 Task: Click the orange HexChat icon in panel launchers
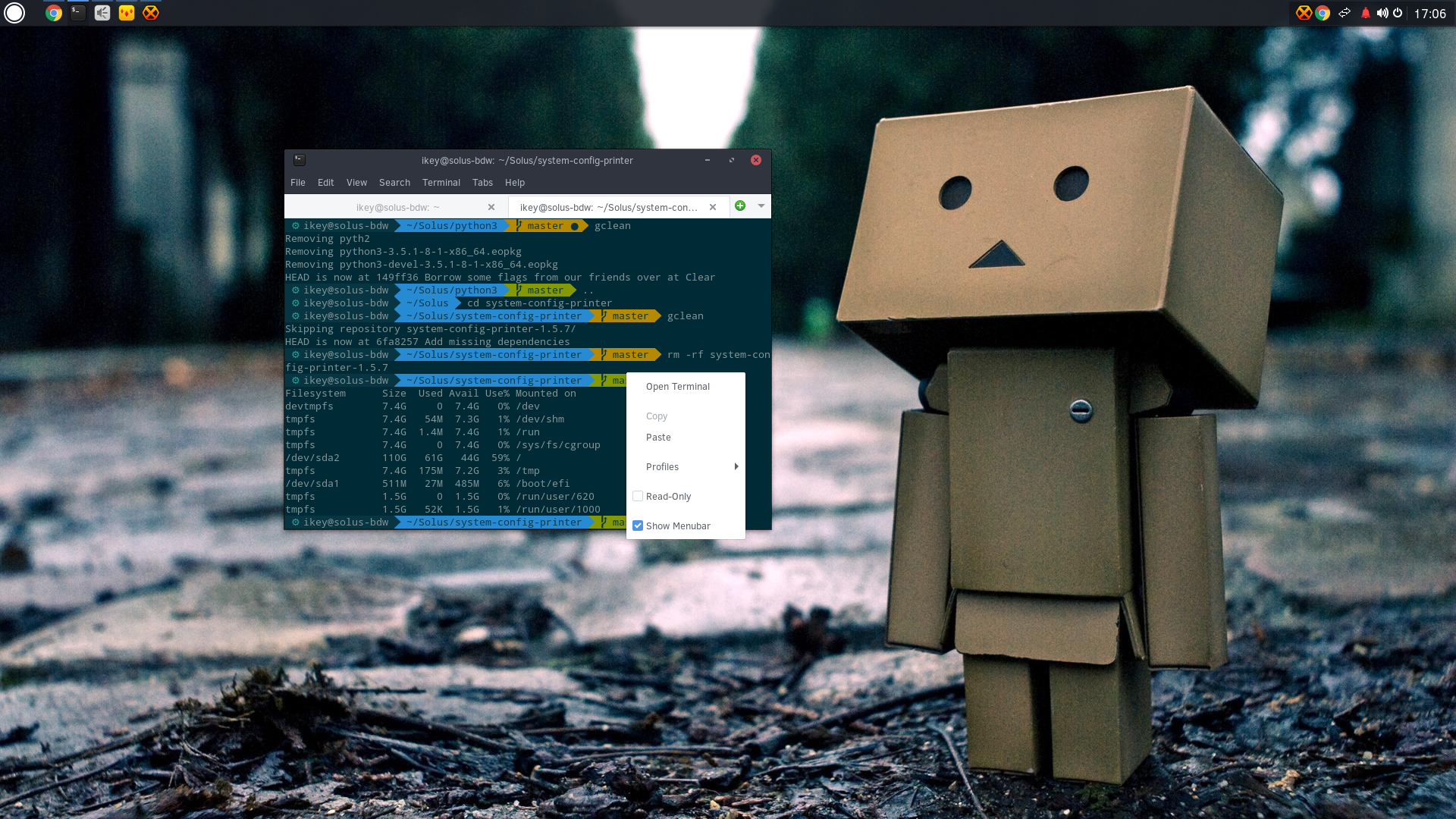(151, 13)
